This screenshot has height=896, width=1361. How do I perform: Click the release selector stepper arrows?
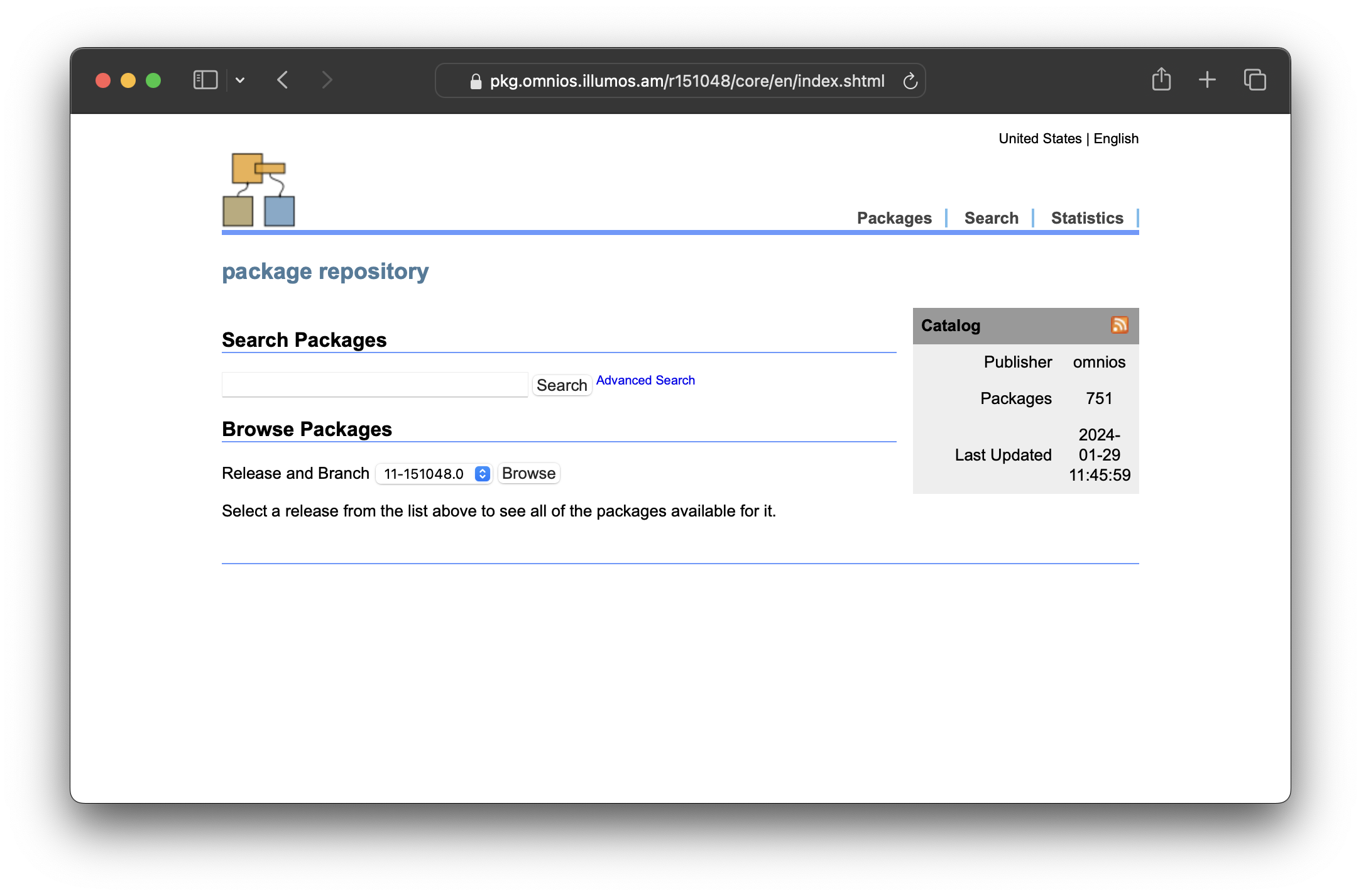(x=481, y=473)
